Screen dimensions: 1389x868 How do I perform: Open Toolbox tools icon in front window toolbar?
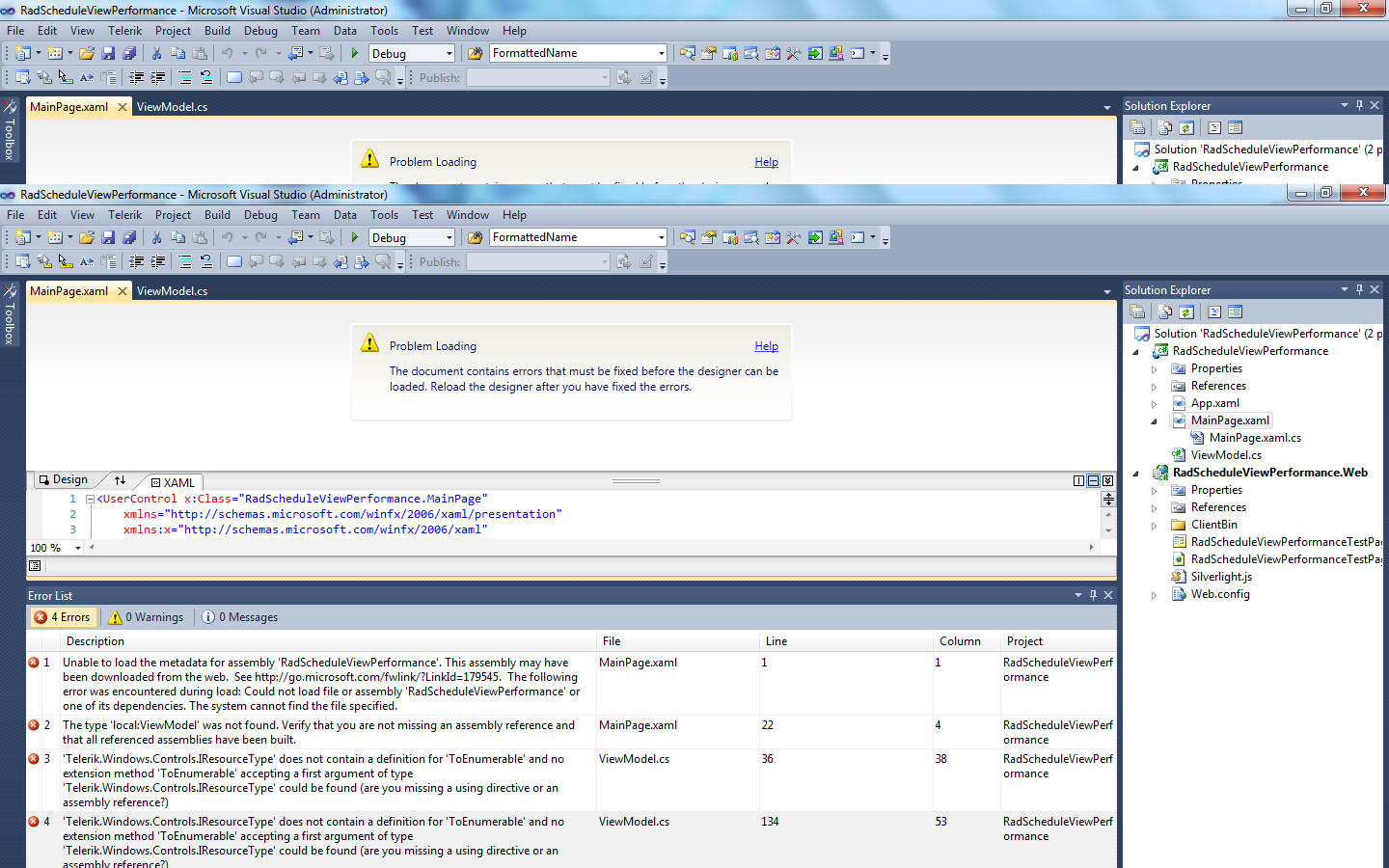pos(794,237)
